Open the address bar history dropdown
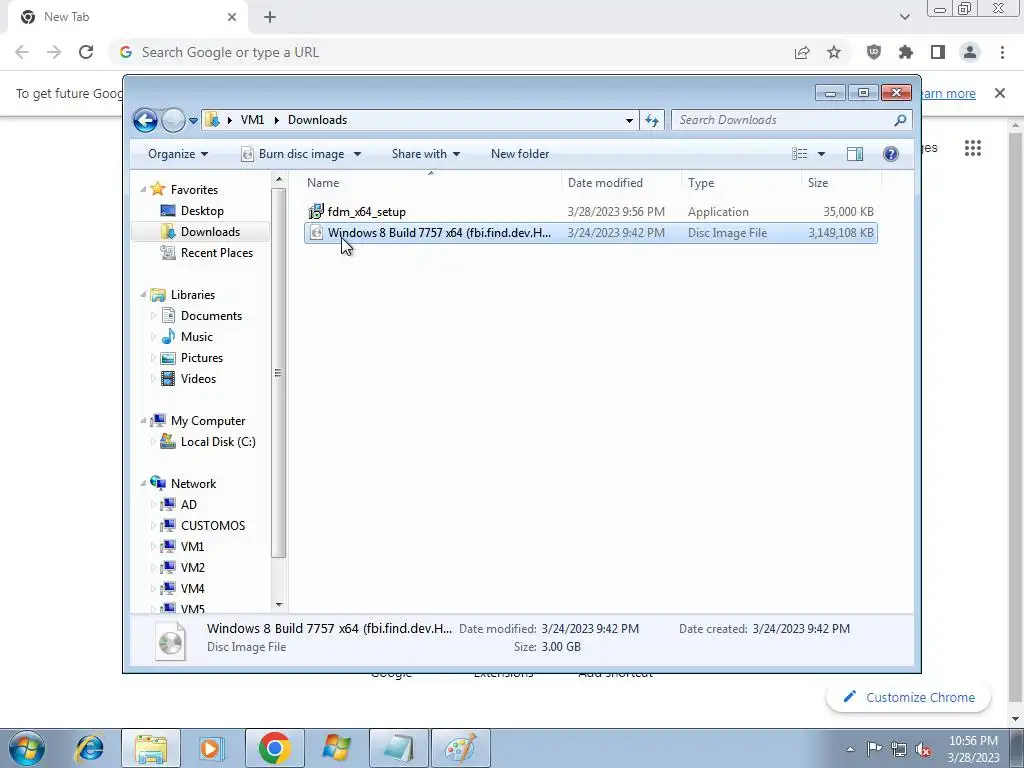The image size is (1024, 768). (x=629, y=120)
